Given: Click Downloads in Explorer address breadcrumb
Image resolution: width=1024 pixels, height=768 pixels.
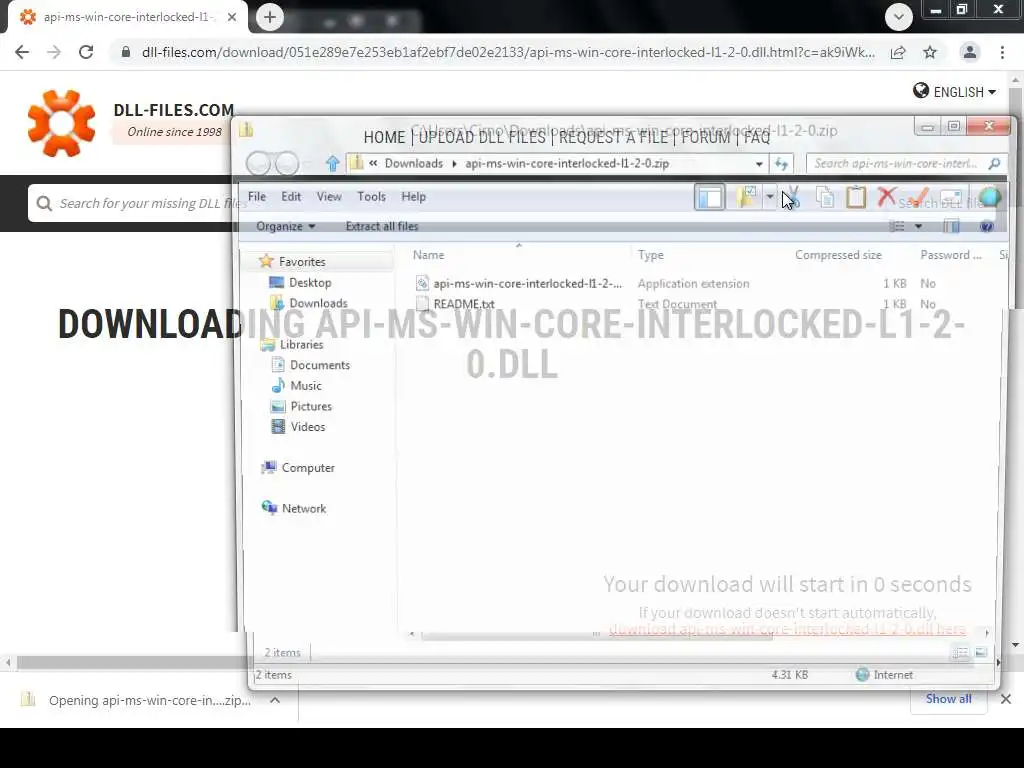Looking at the screenshot, I should (413, 163).
